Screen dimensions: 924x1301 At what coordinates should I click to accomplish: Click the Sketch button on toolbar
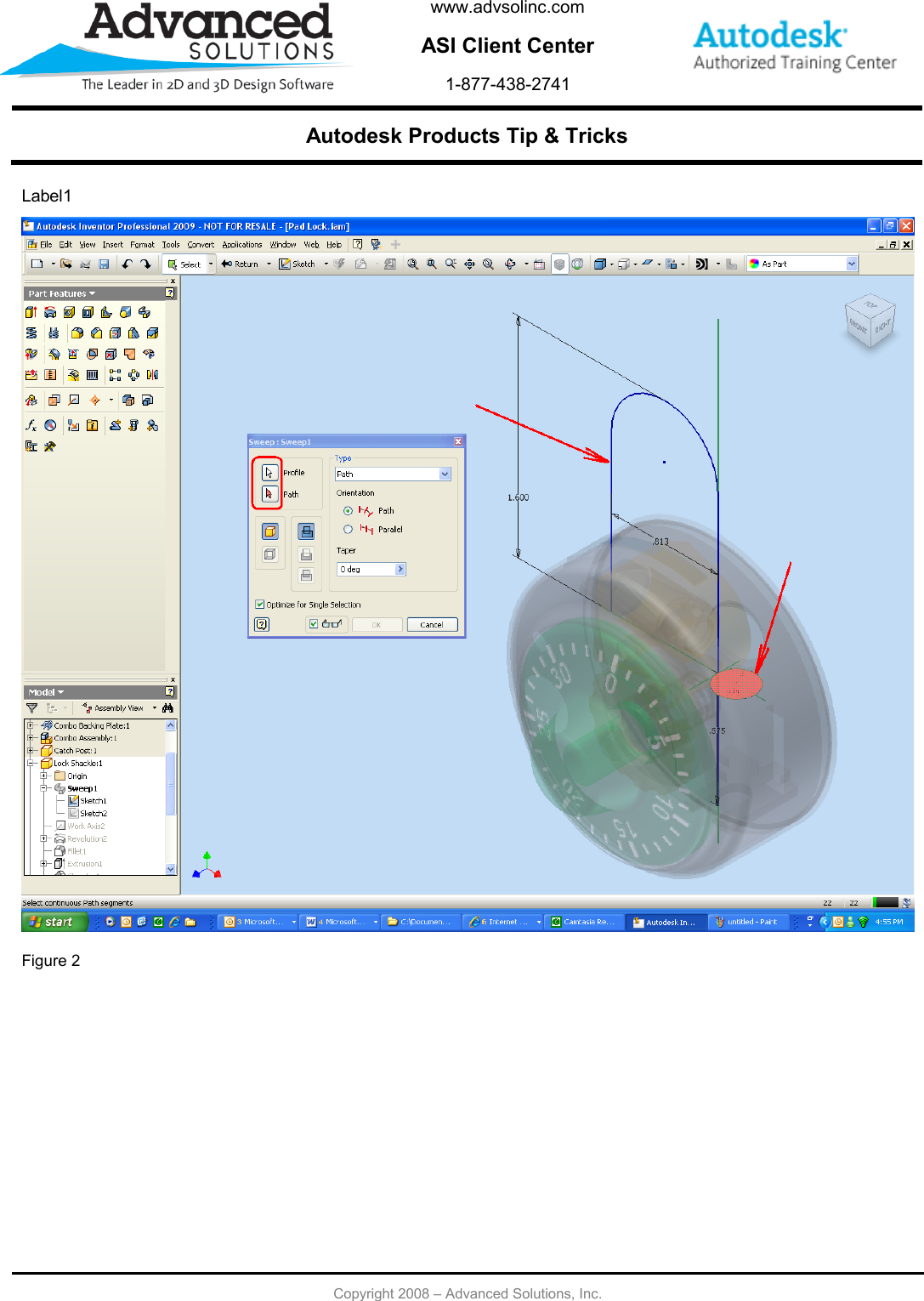click(298, 264)
